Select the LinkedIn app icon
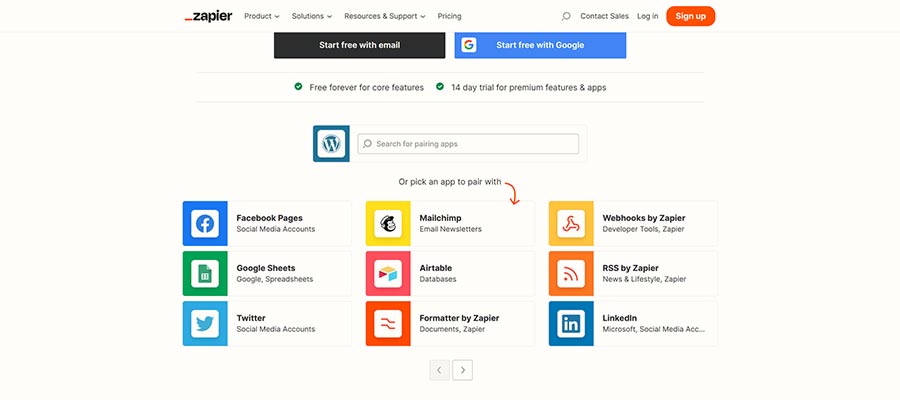Screen dimensions: 900x400 (571, 323)
